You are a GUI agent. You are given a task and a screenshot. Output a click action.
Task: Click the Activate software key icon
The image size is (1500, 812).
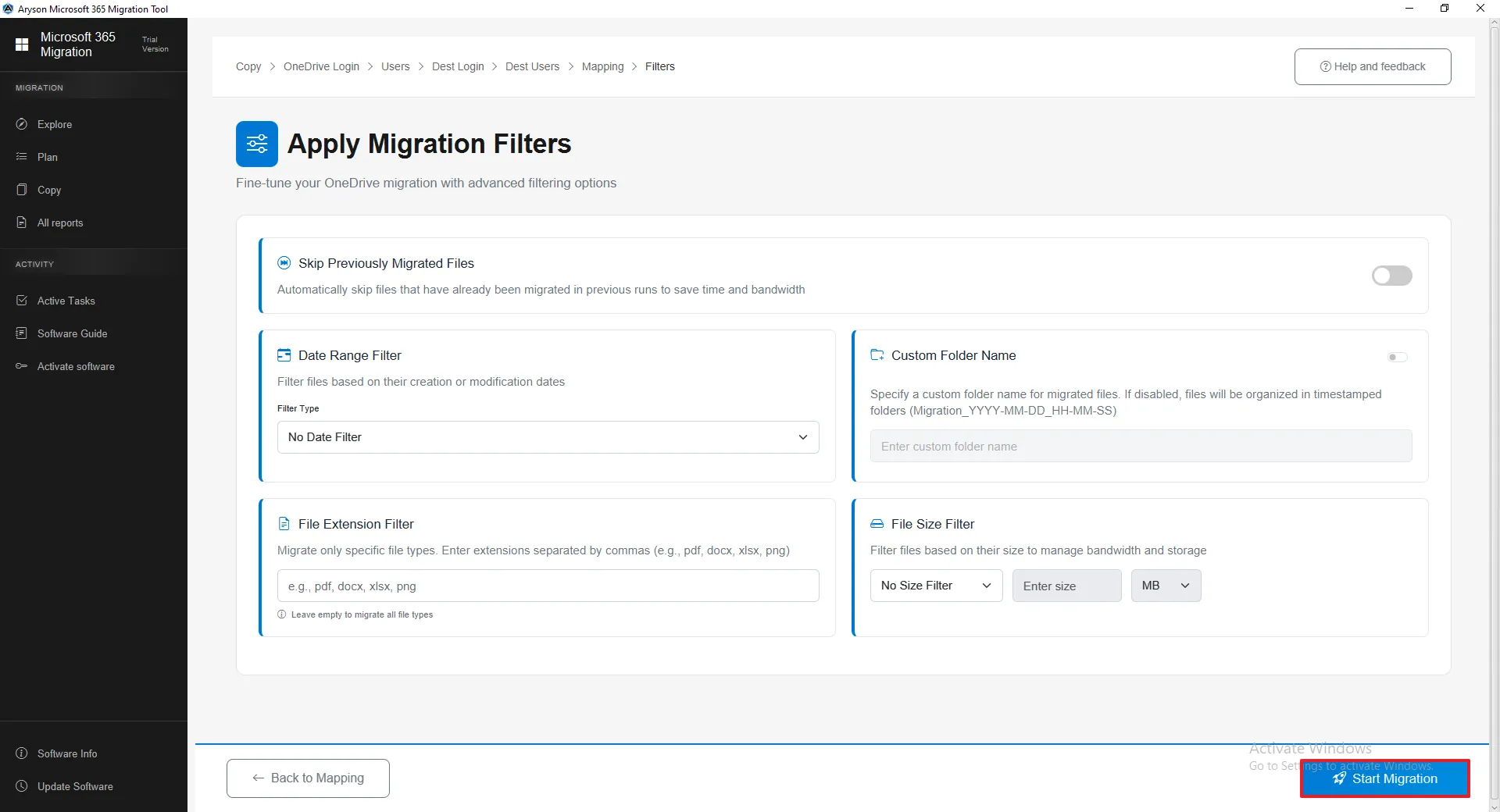[x=22, y=366]
